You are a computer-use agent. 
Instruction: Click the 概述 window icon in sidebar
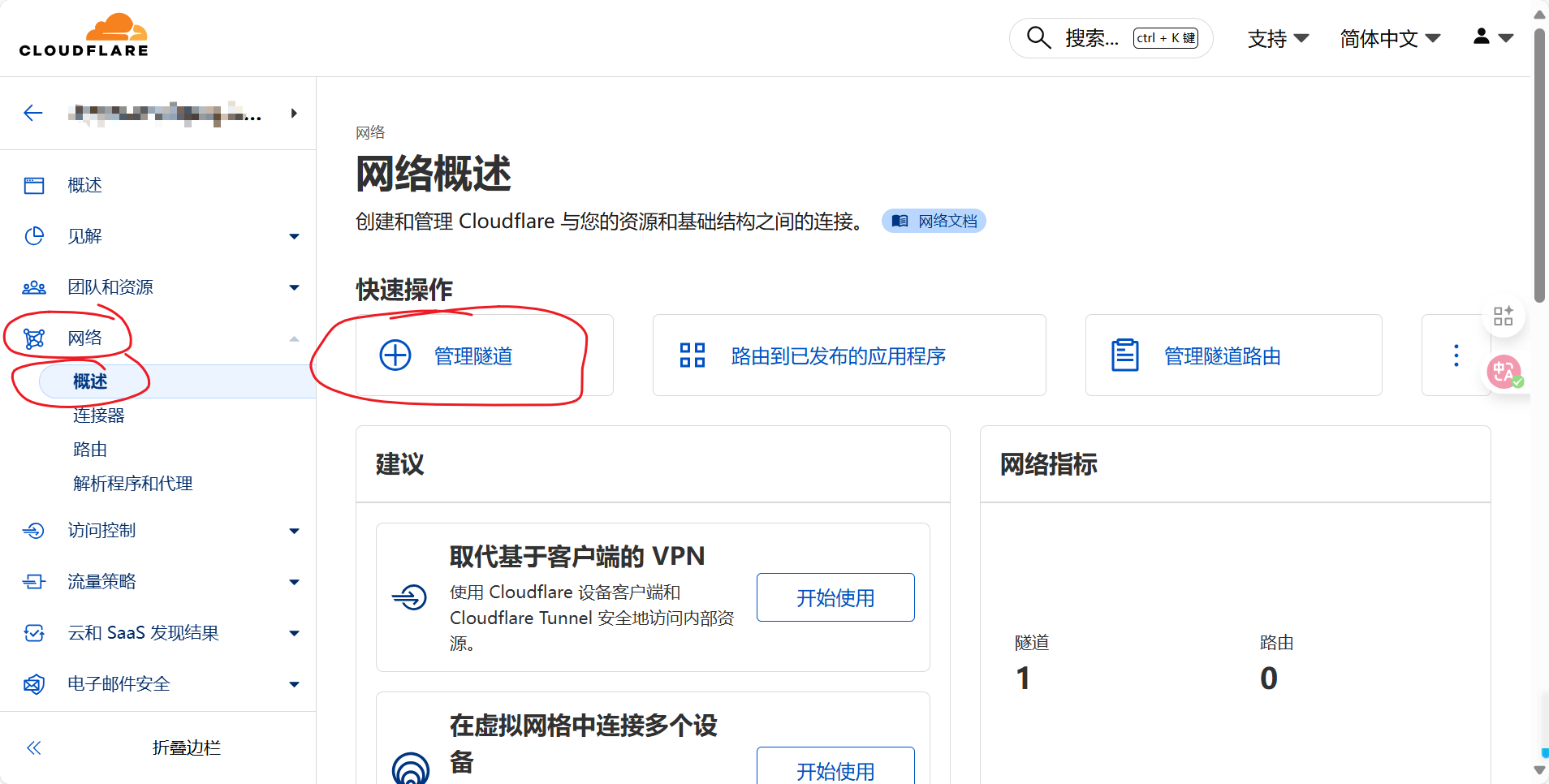(34, 186)
